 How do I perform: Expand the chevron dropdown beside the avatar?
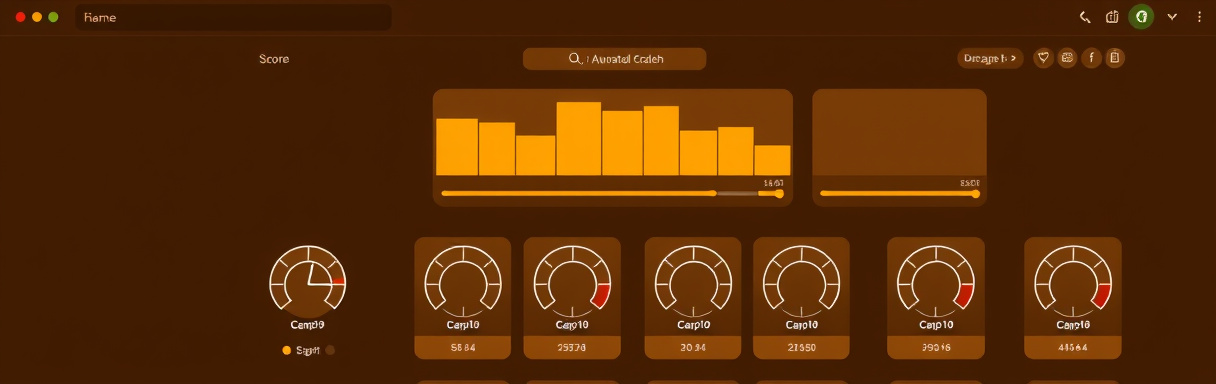click(1173, 17)
